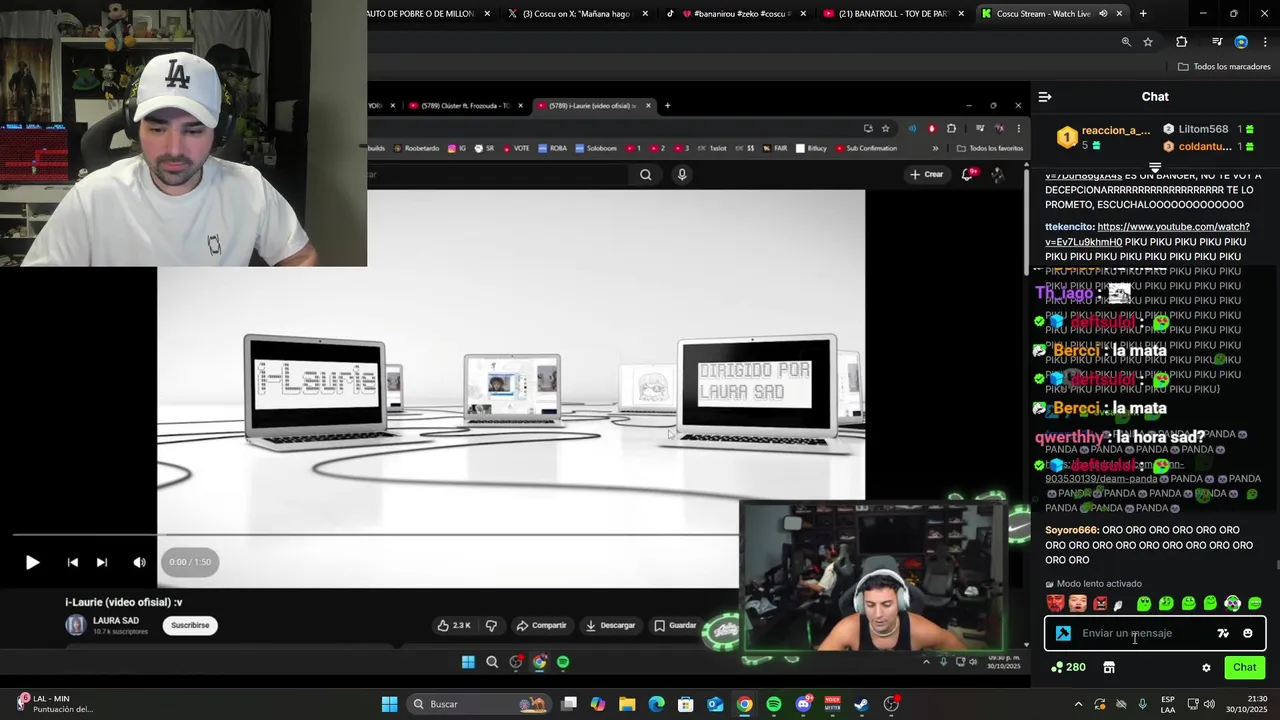Click the Descargar download button
This screenshot has width=1280, height=720.
click(x=610, y=625)
